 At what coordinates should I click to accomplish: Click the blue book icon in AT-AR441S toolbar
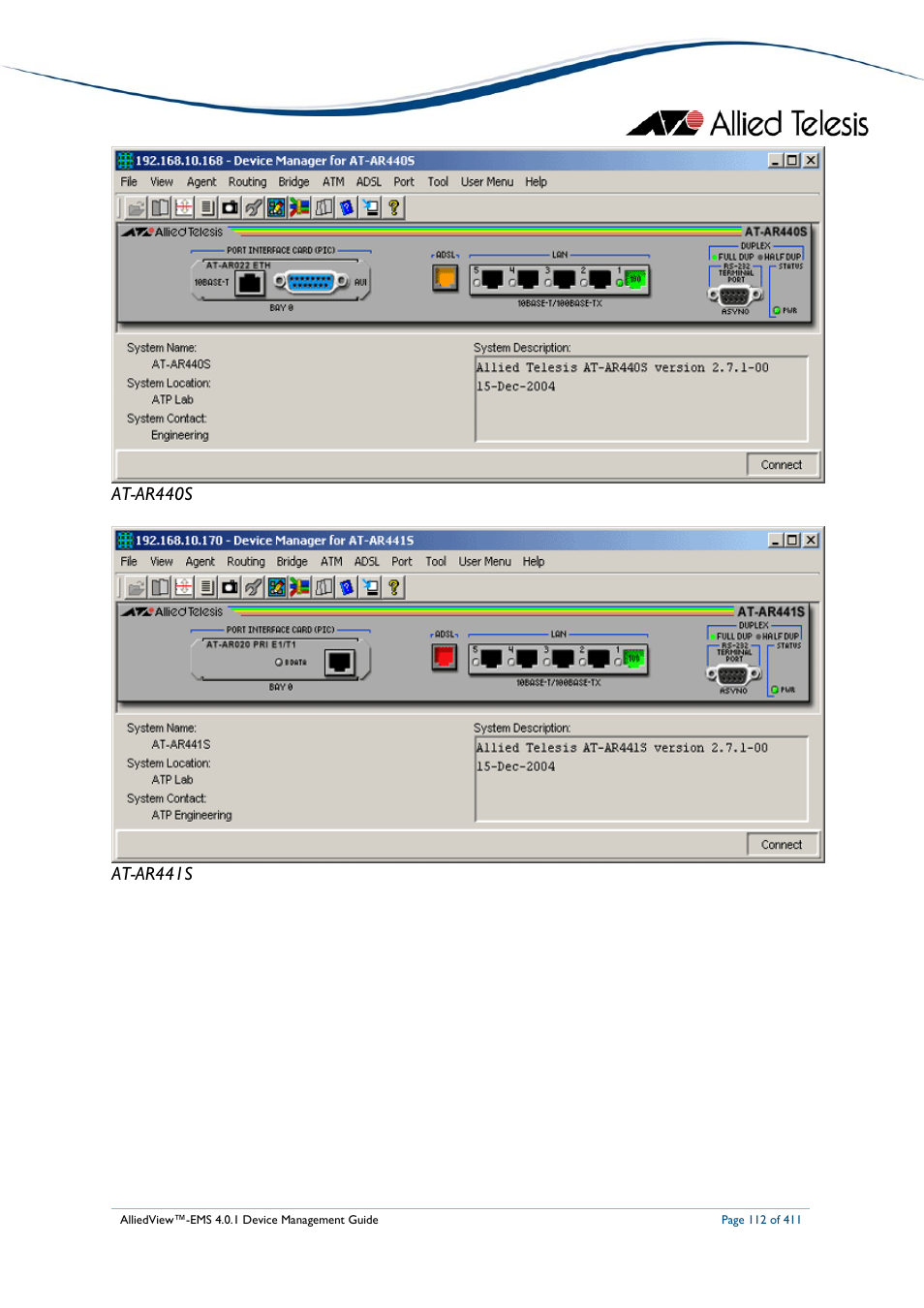point(347,587)
